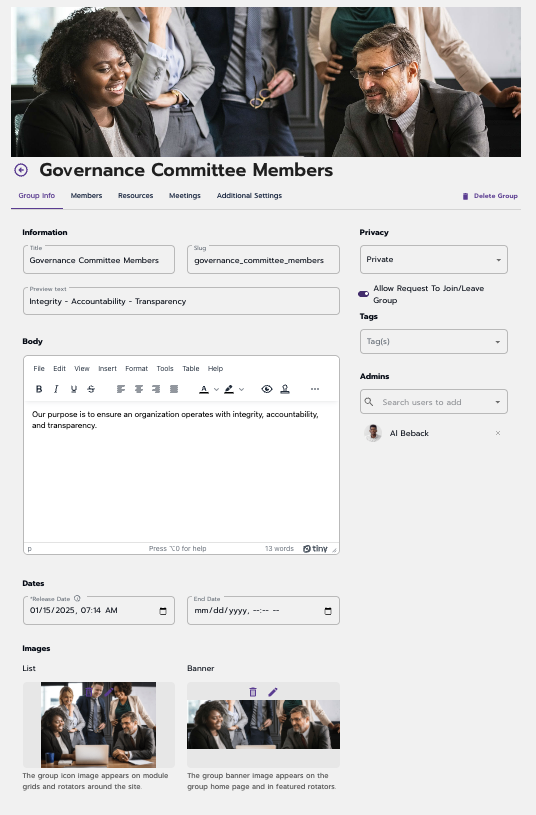Reveal more toolbar options with the ellipsis
The height and width of the screenshot is (815, 536).
coord(315,389)
